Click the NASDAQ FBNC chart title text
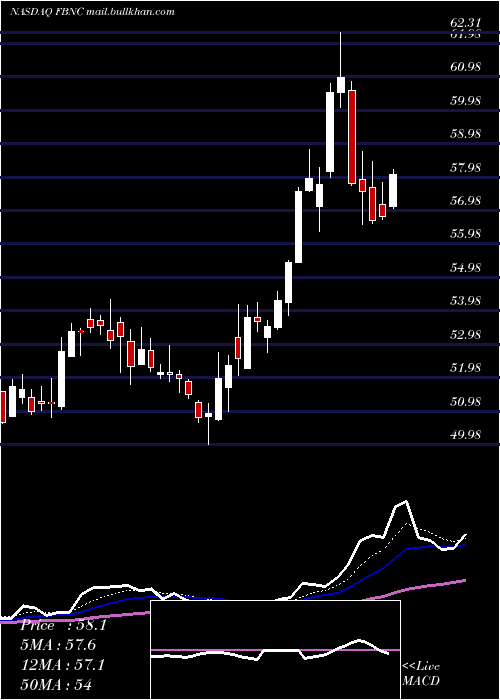The width and height of the screenshot is (500, 700). click(x=92, y=12)
